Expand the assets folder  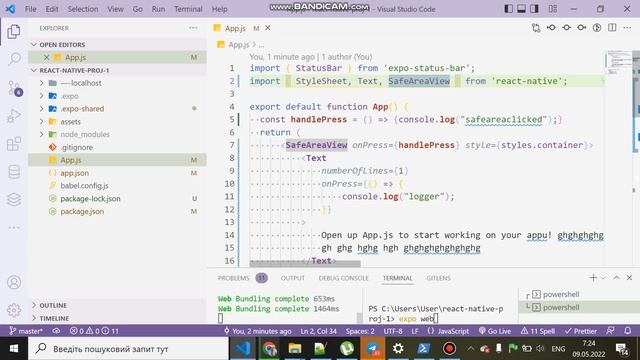[x=41, y=122]
